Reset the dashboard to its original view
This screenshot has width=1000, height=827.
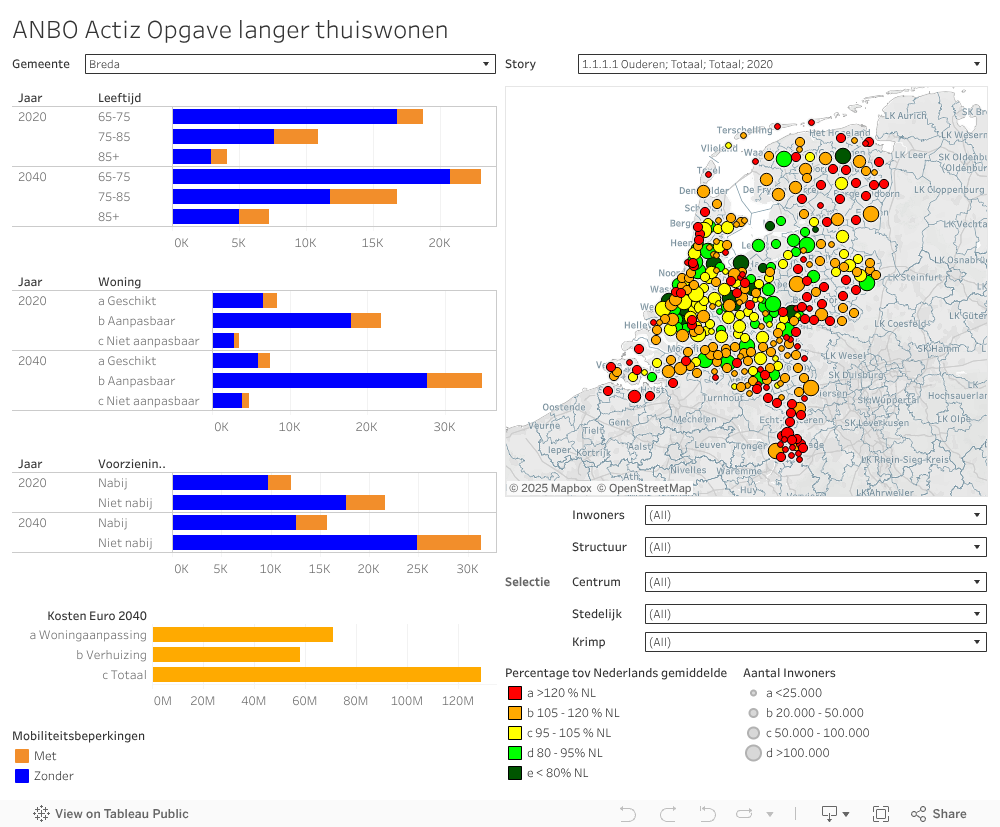[706, 813]
